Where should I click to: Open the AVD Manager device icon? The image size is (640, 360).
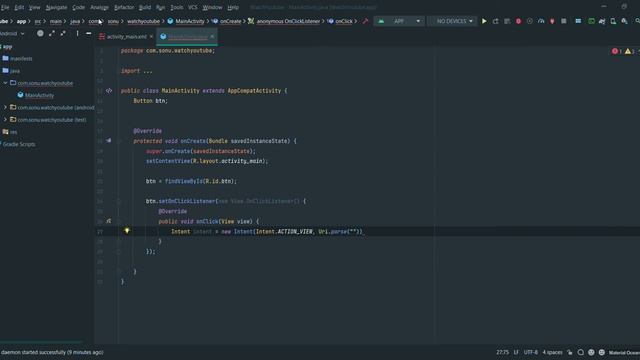click(x=613, y=21)
